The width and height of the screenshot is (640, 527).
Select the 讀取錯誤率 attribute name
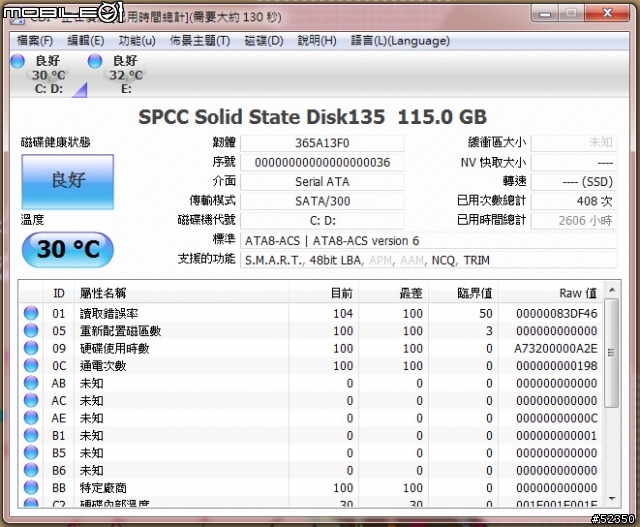tap(109, 314)
